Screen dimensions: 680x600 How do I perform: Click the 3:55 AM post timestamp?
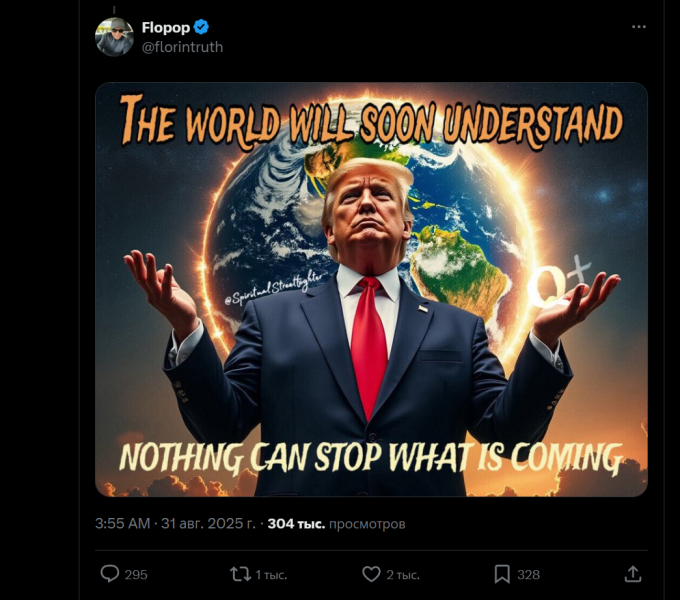click(x=122, y=524)
